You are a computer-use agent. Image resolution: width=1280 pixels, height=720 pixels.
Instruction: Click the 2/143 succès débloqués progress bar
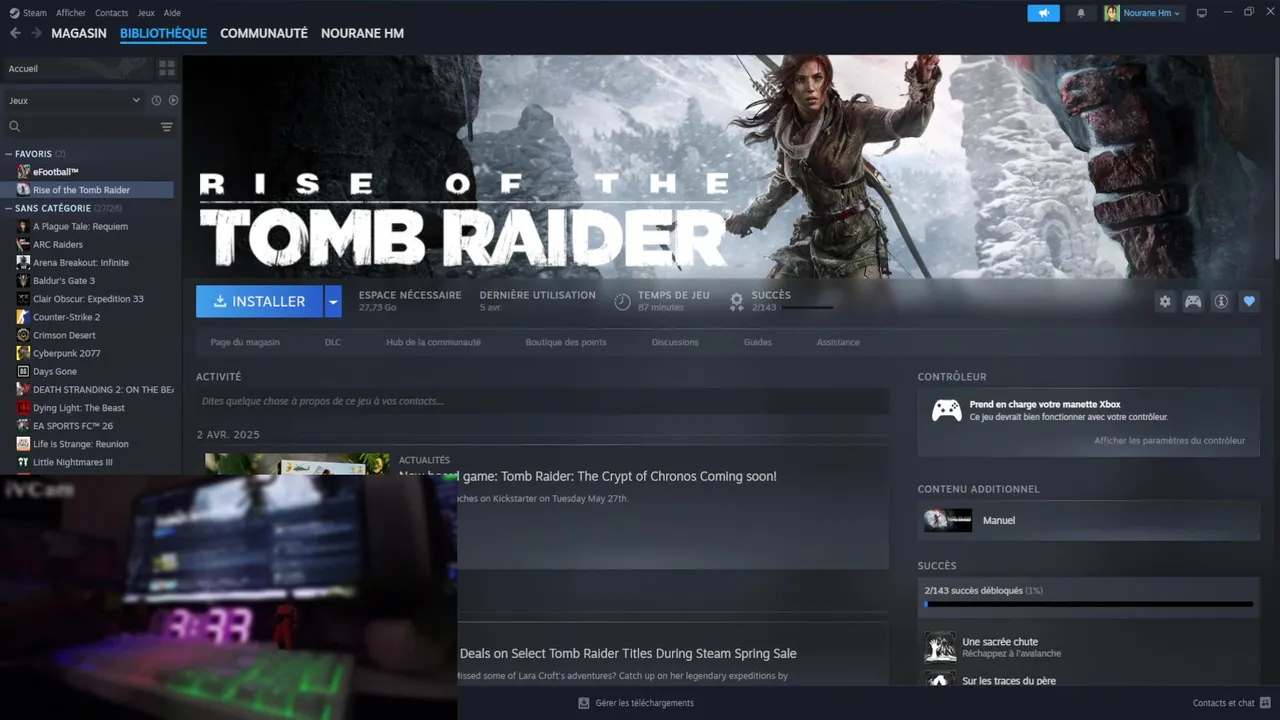pos(1089,604)
